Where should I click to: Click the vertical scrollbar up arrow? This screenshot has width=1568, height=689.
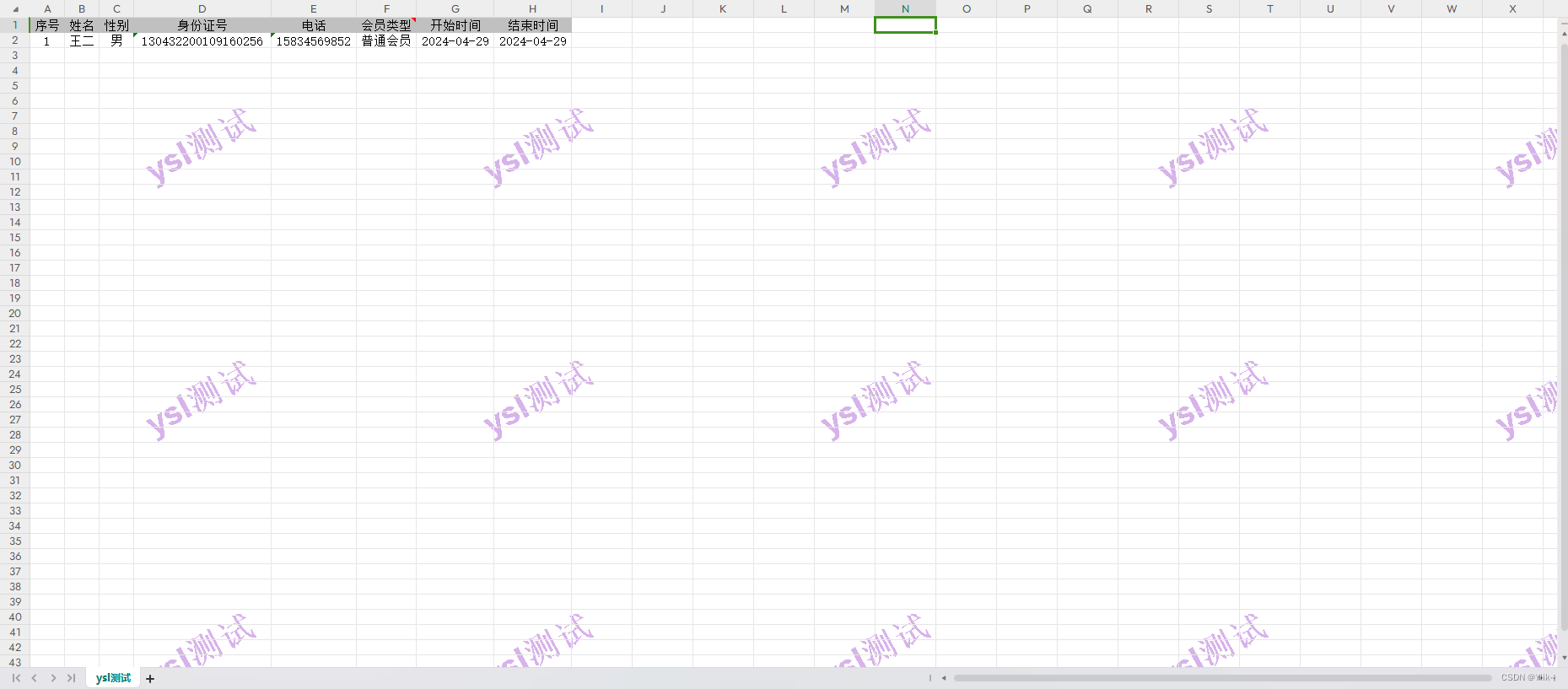point(1564,35)
